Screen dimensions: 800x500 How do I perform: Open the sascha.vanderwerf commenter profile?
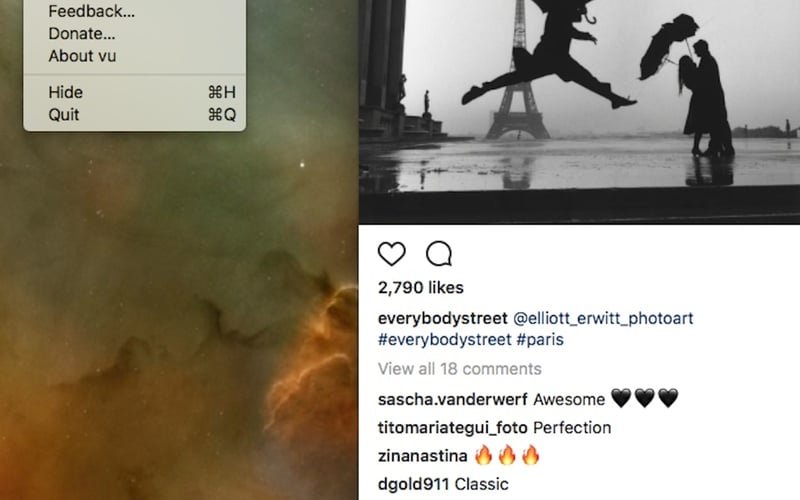453,399
